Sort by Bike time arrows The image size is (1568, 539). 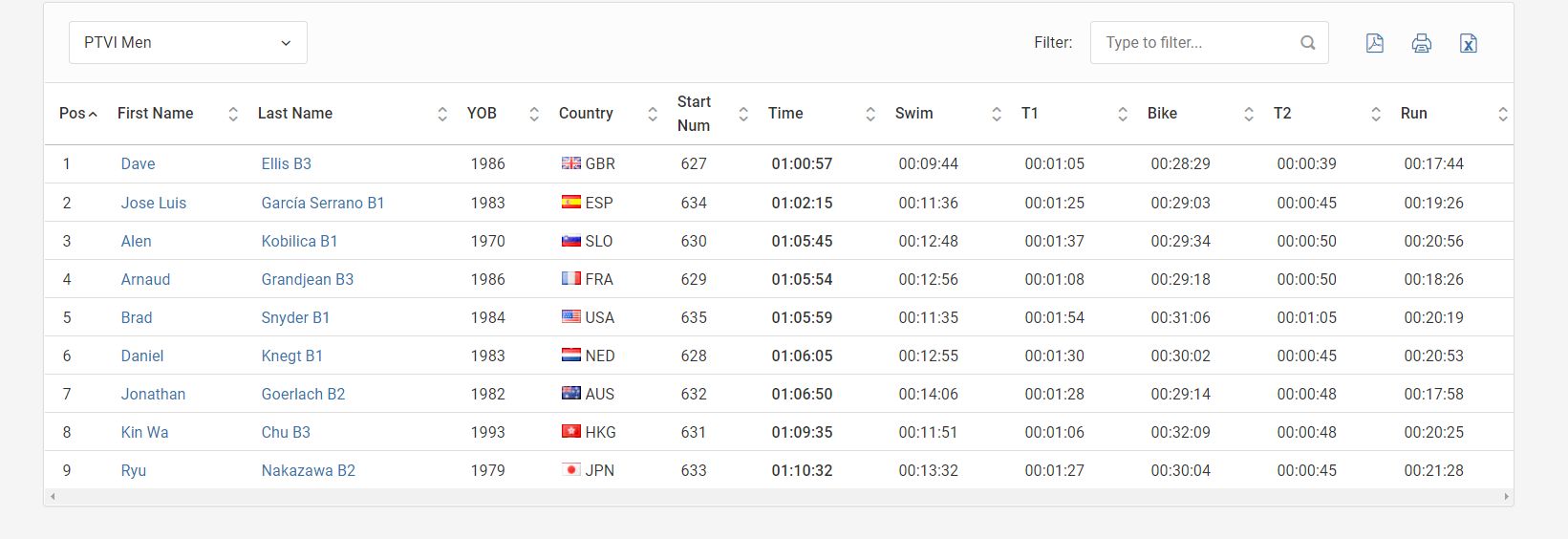pos(1249,114)
